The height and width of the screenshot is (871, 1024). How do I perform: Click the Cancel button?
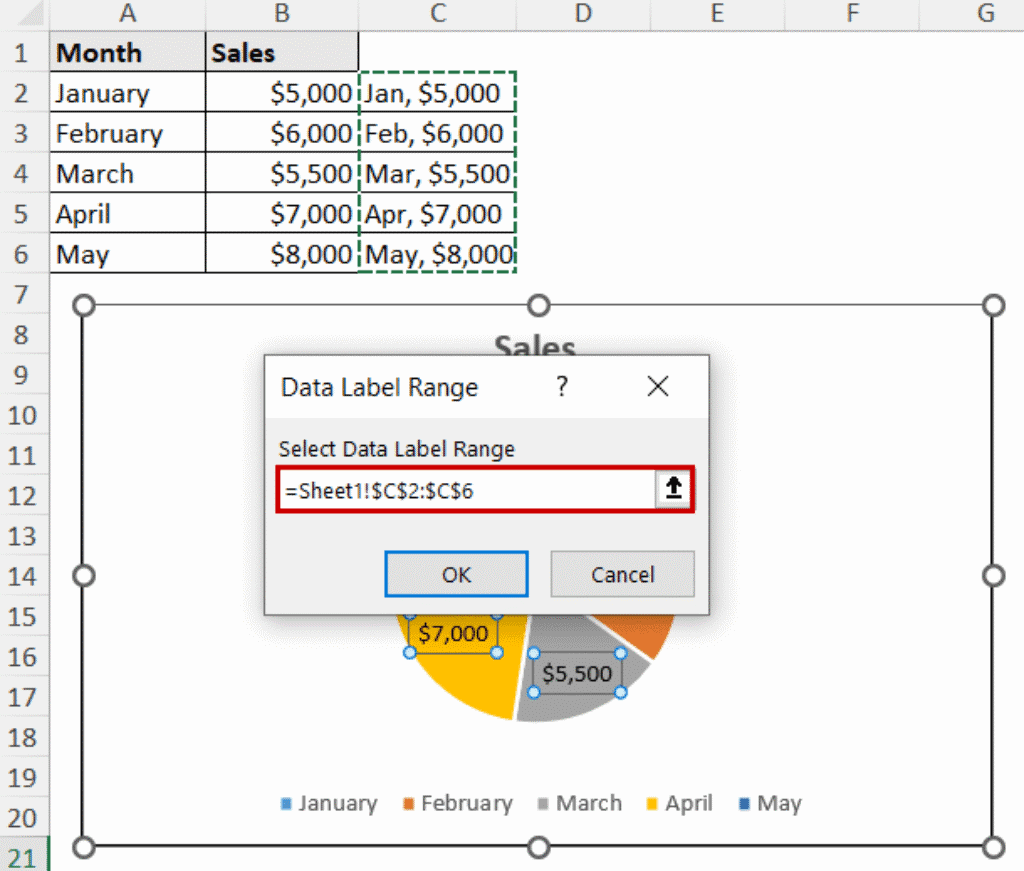622,574
